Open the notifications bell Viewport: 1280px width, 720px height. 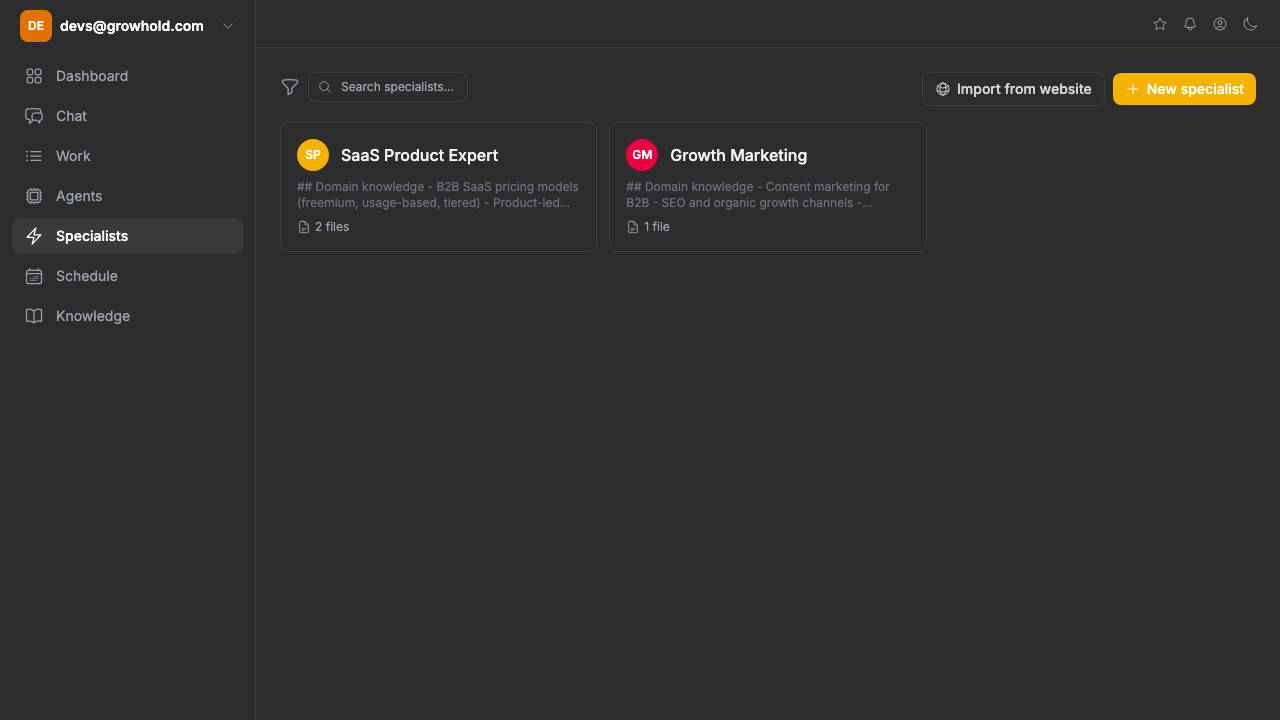click(1190, 24)
